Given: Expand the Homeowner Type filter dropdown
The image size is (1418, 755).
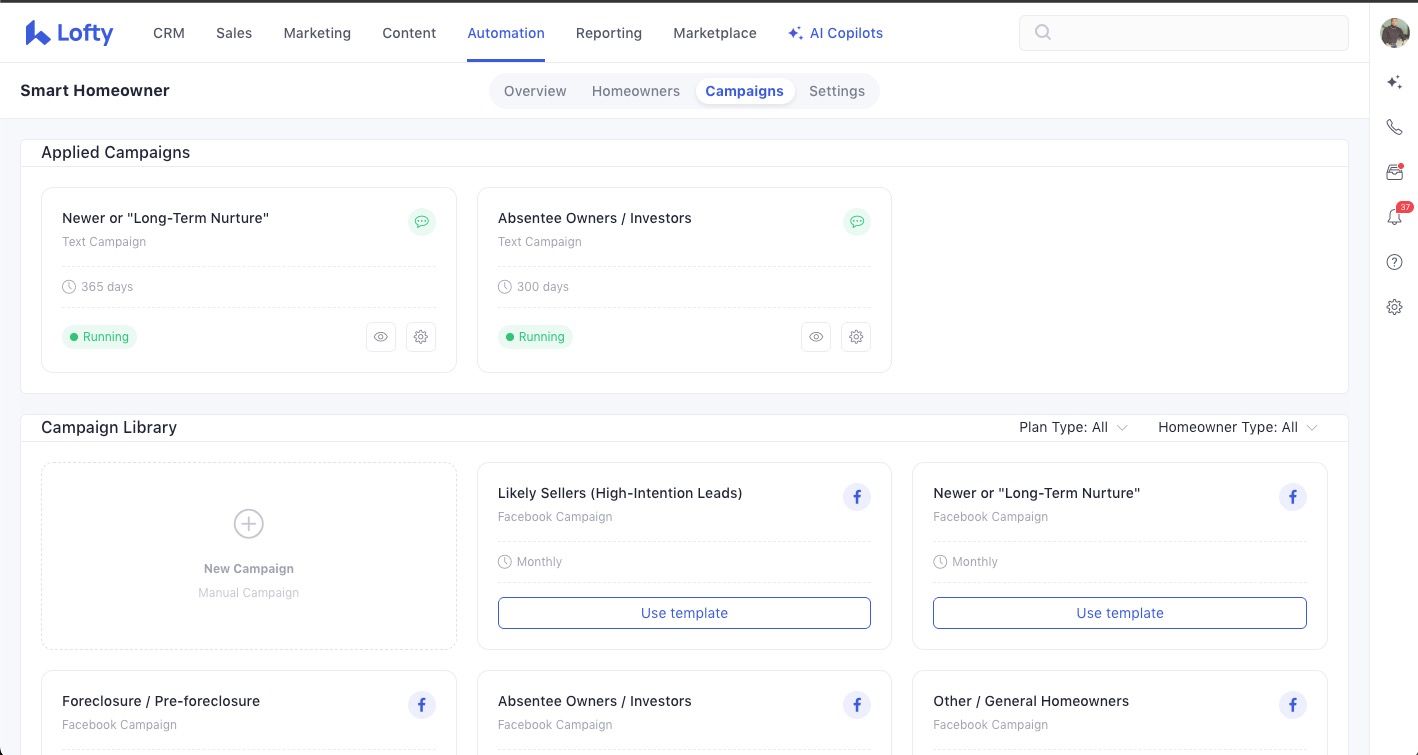Looking at the screenshot, I should (1237, 427).
